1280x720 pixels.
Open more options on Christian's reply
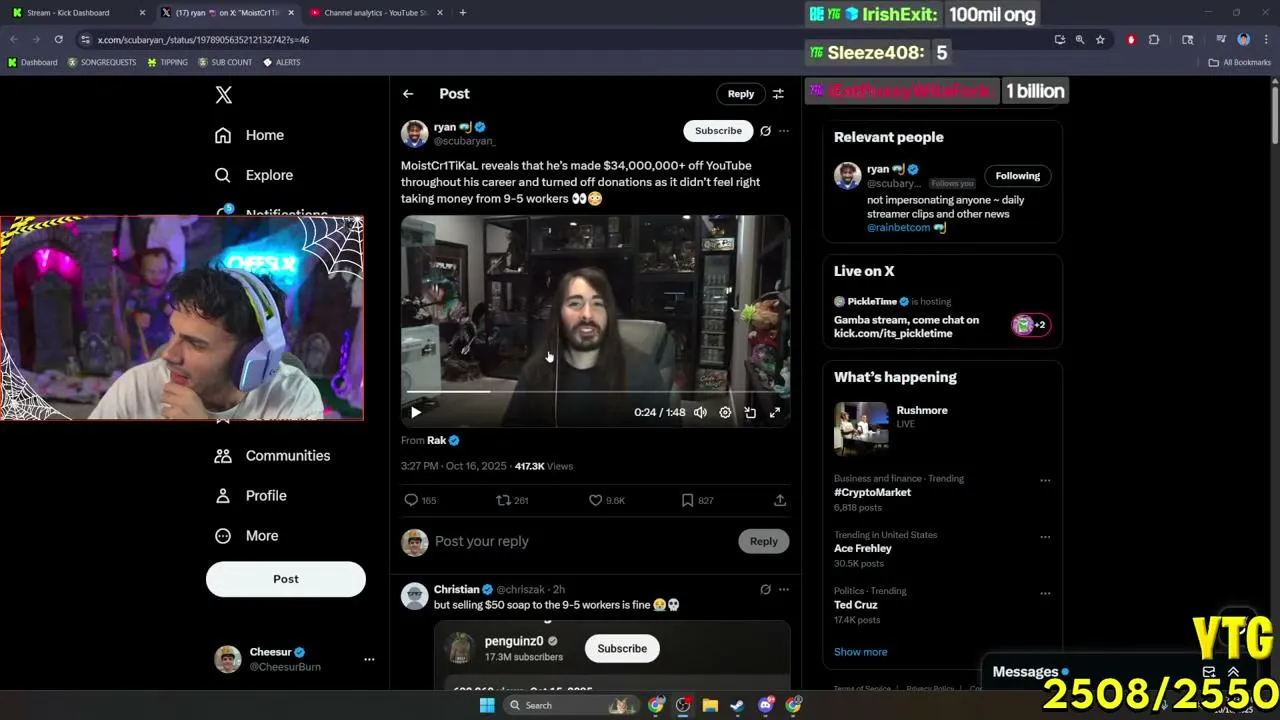click(784, 589)
